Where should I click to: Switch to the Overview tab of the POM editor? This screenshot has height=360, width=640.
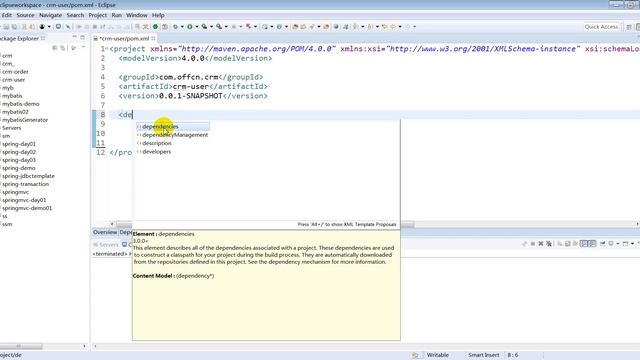point(105,232)
